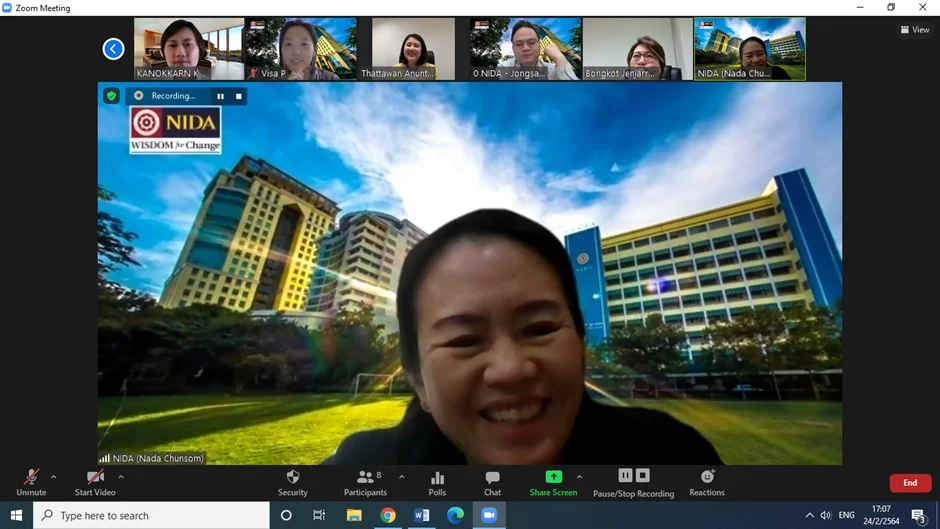Open notification center

click(x=918, y=515)
